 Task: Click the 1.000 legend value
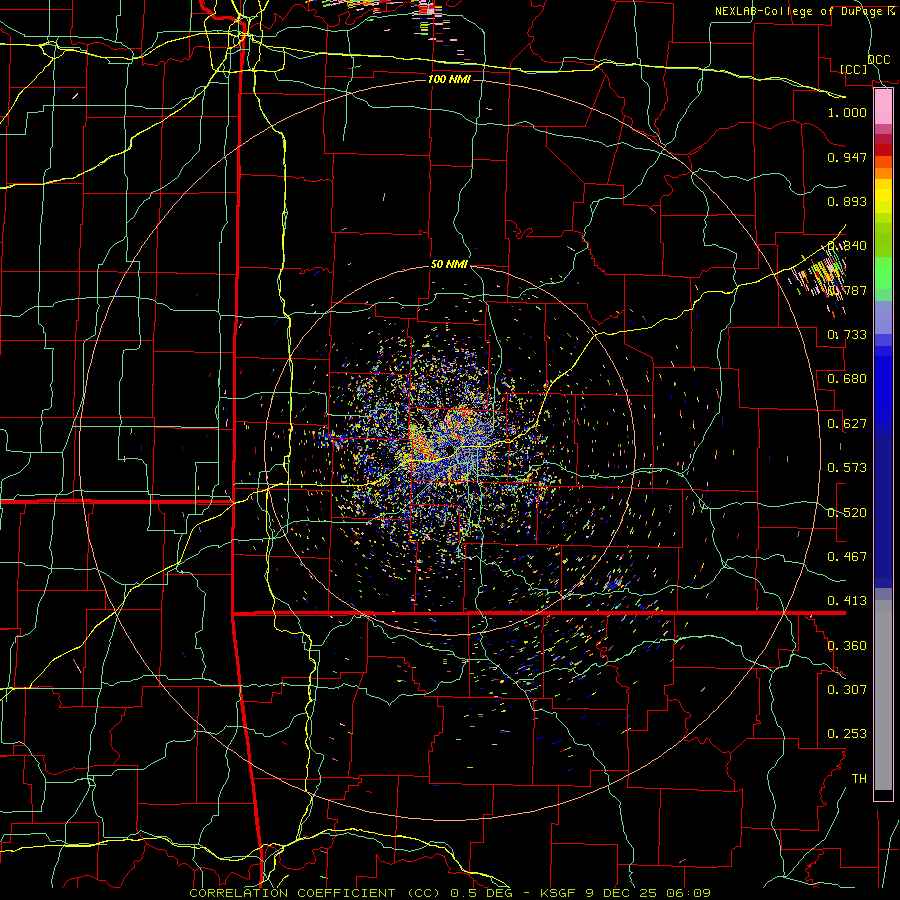pyautogui.click(x=847, y=112)
